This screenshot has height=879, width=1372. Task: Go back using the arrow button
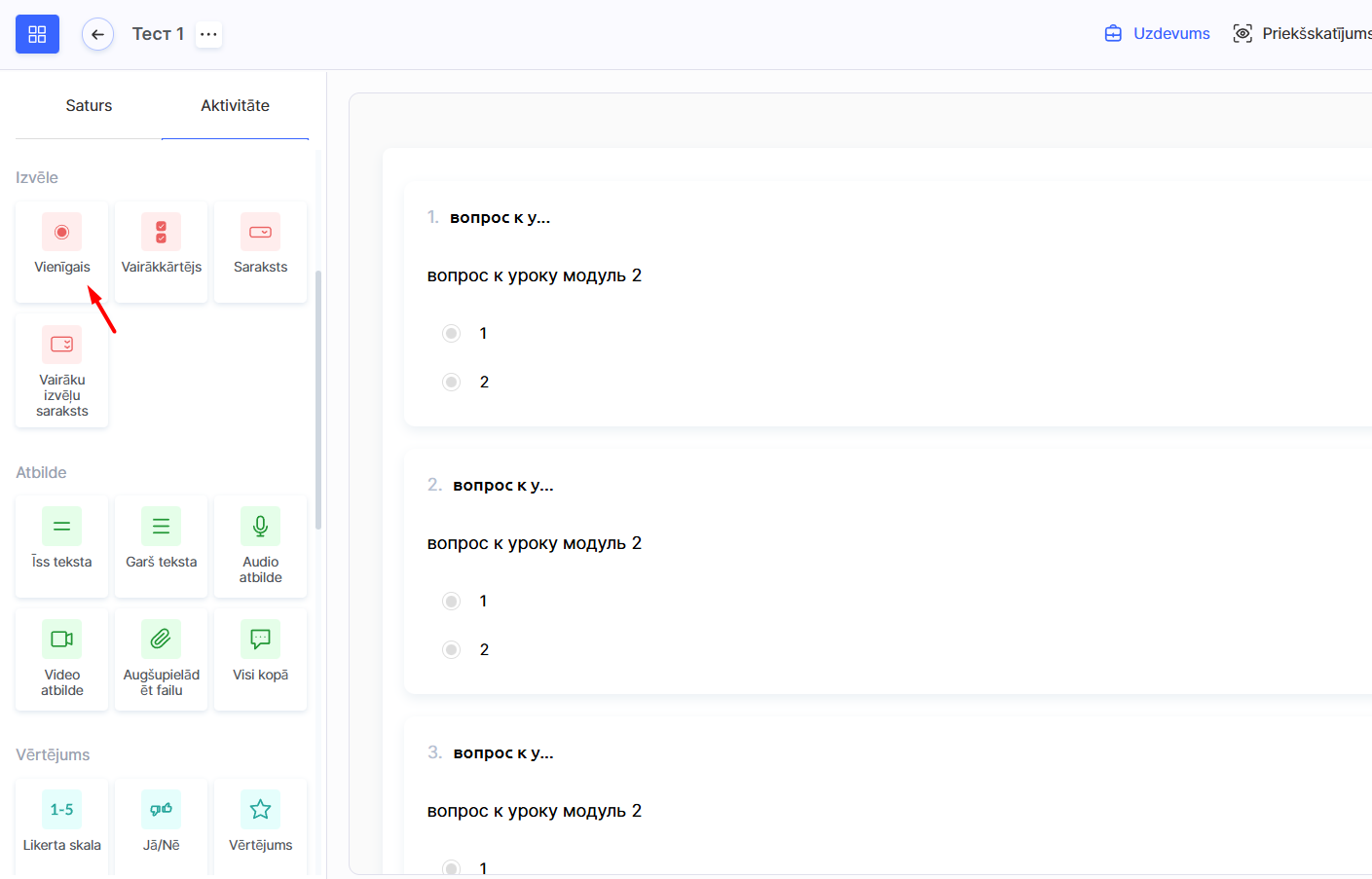[97, 34]
